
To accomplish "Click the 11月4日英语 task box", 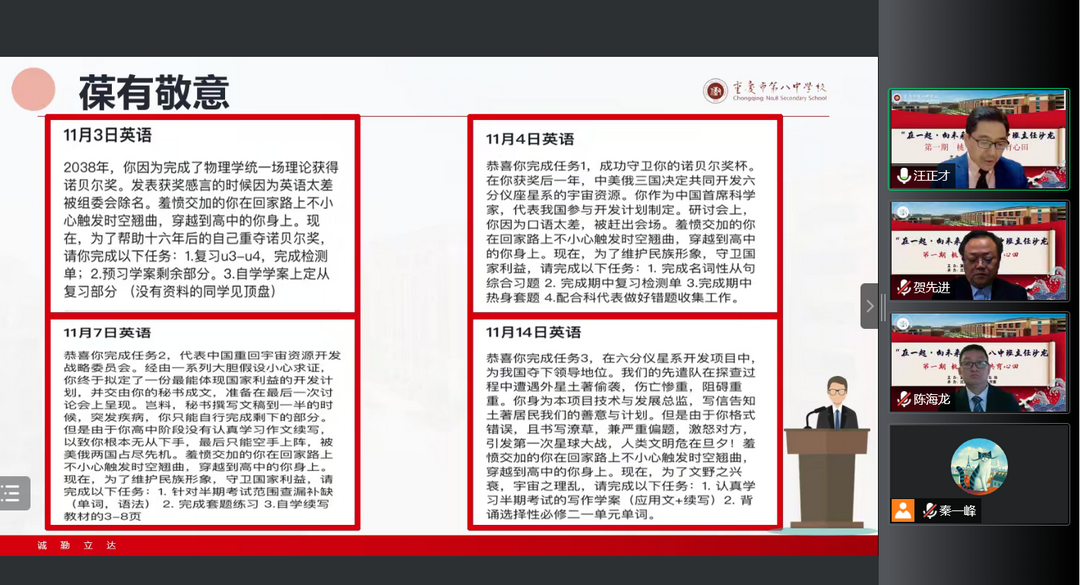I will coord(625,214).
